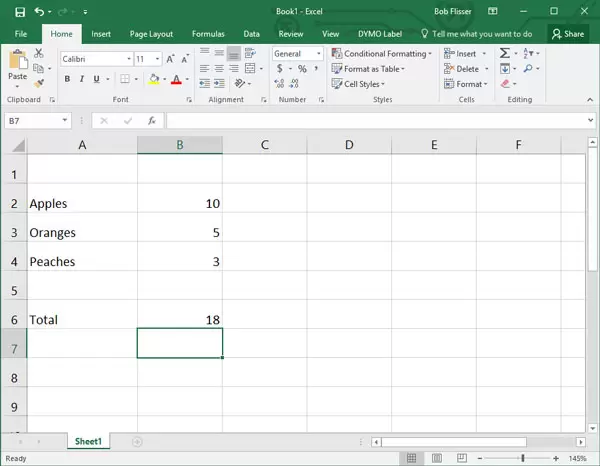Image resolution: width=600 pixels, height=466 pixels.
Task: Click the Insert Function fx icon
Action: 152,121
